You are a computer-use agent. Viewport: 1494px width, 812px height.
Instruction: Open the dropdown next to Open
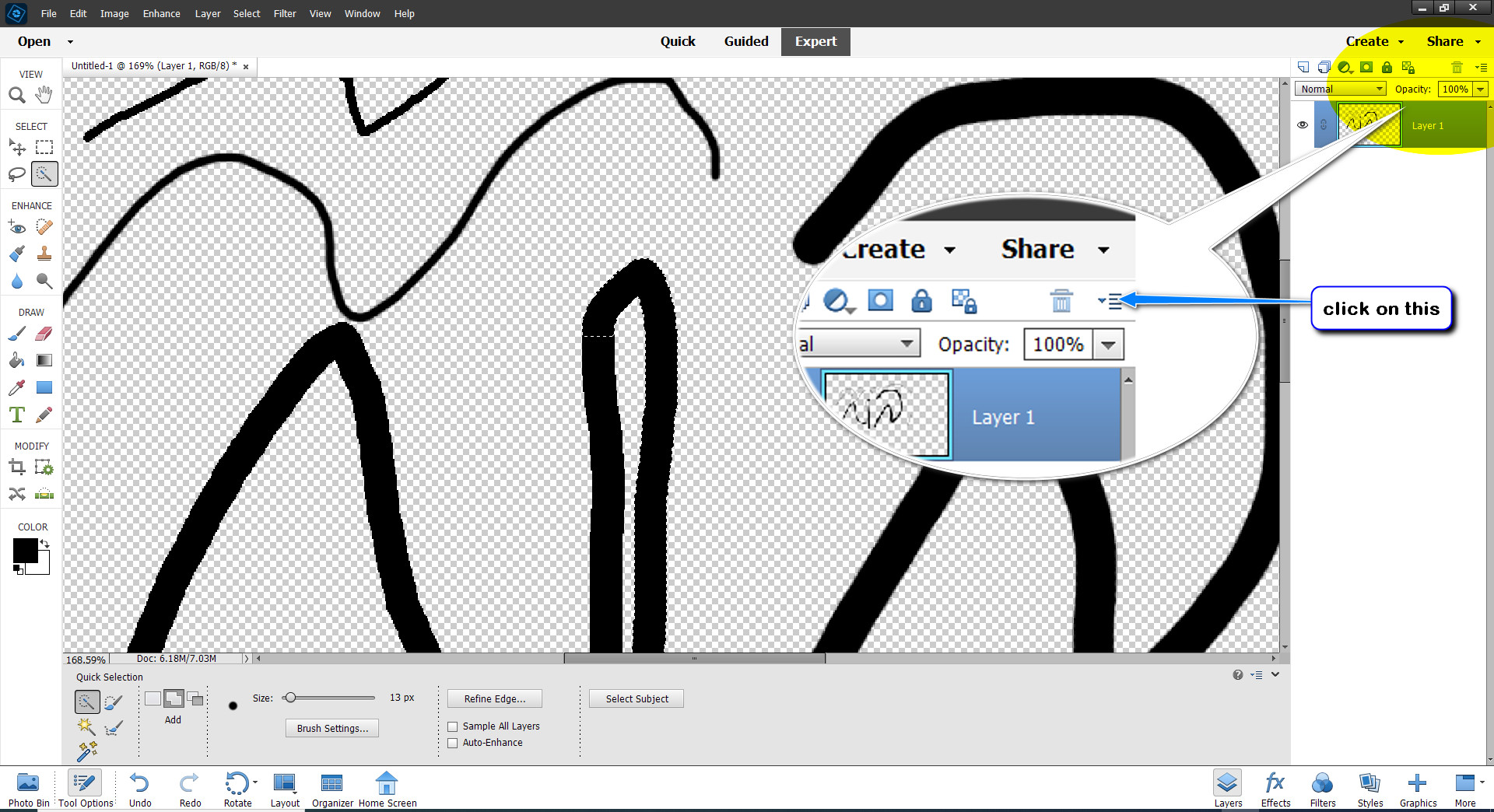point(69,41)
